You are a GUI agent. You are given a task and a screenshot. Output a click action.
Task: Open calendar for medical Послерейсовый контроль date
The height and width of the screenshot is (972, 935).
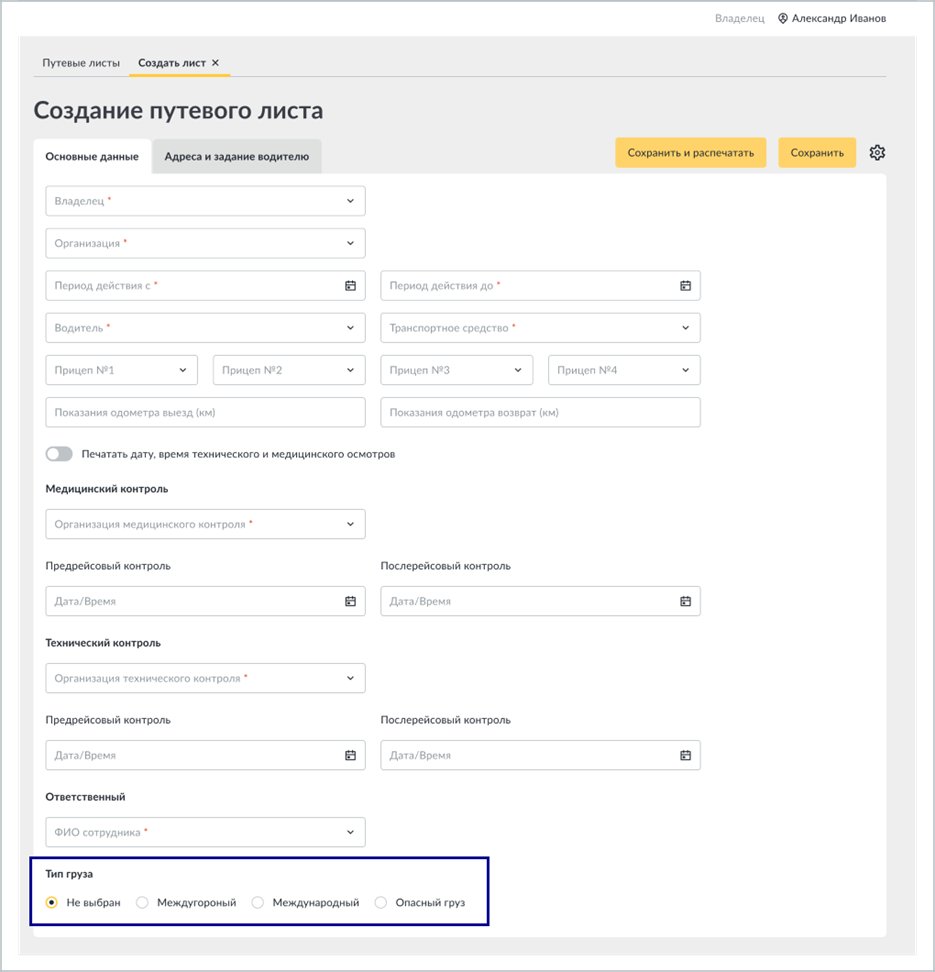[x=685, y=601]
